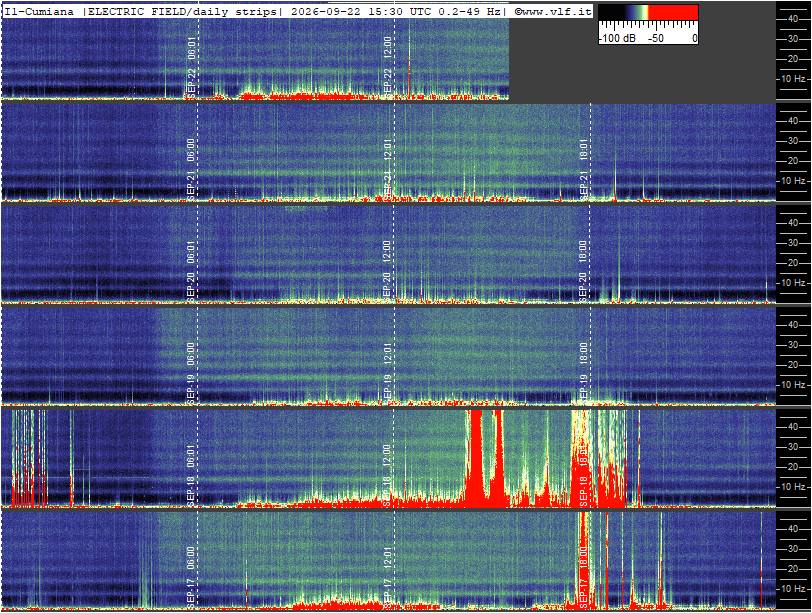
Task: Click the "-100 dB" legend label
Action: [x=617, y=38]
